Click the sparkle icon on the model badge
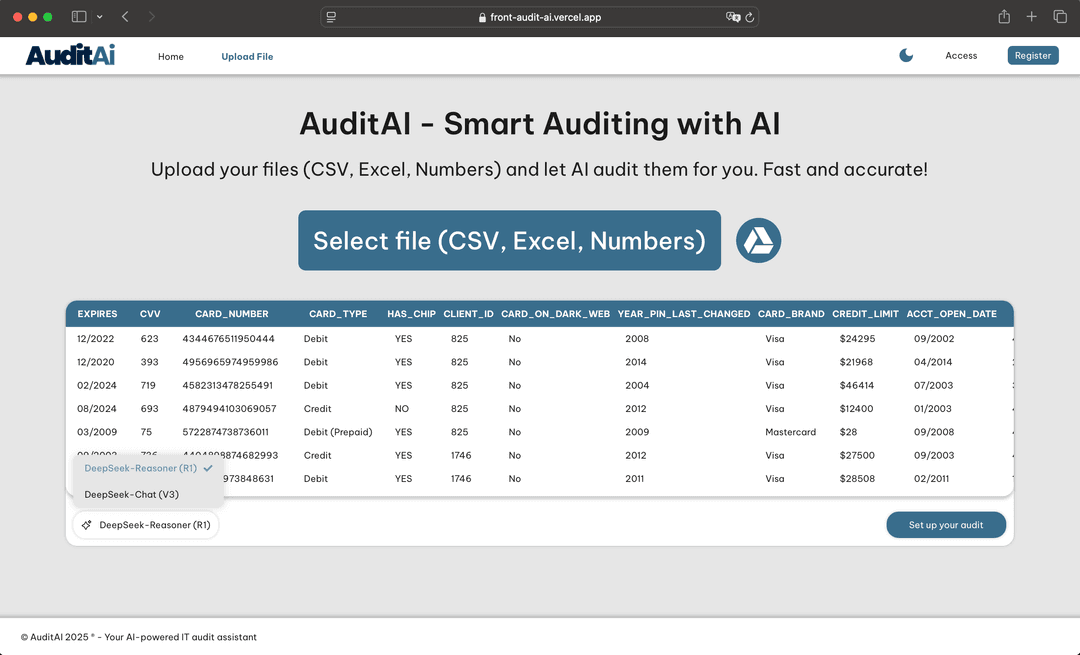 click(x=86, y=524)
